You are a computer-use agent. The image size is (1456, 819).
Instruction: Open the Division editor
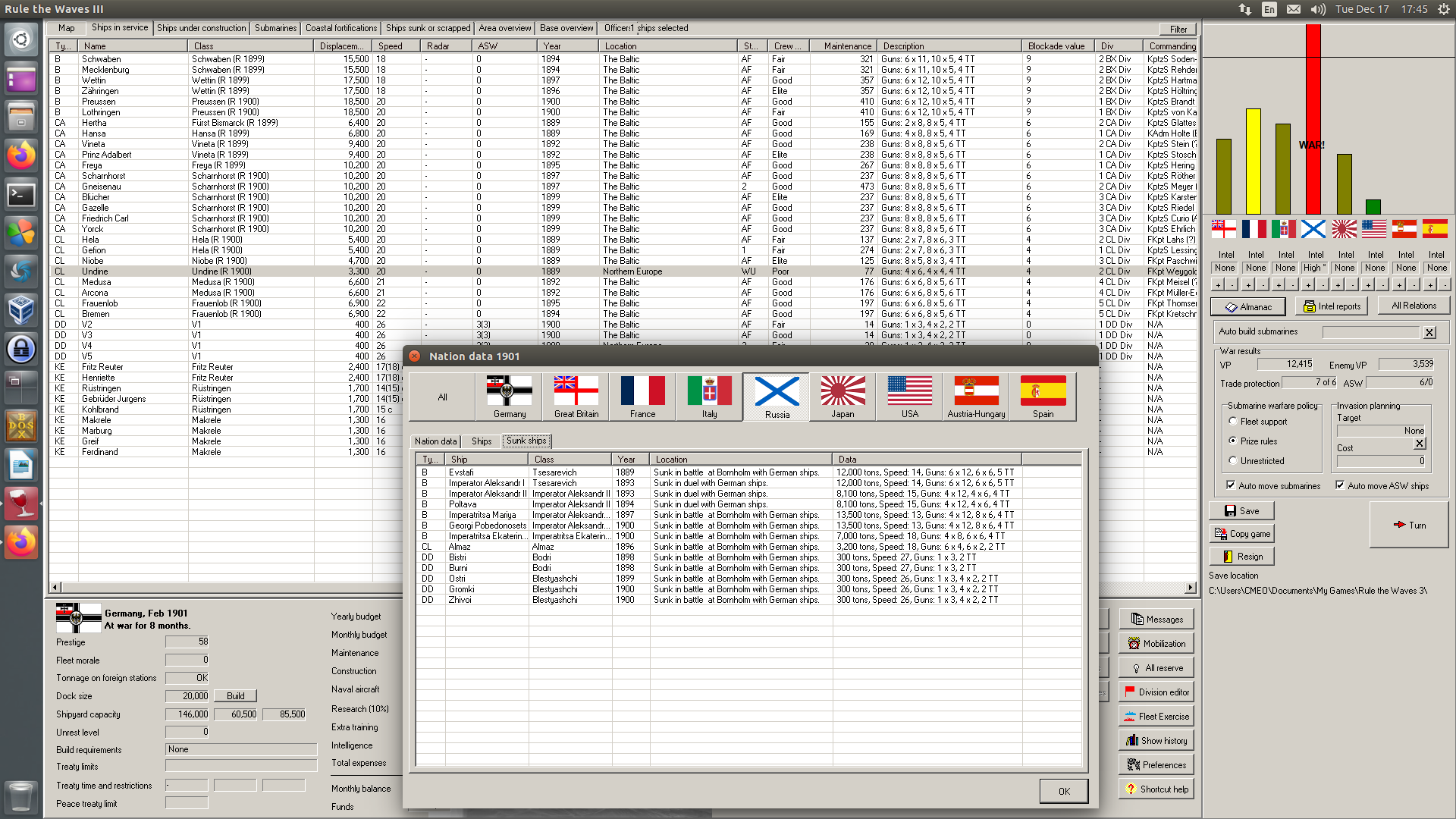pos(1156,692)
